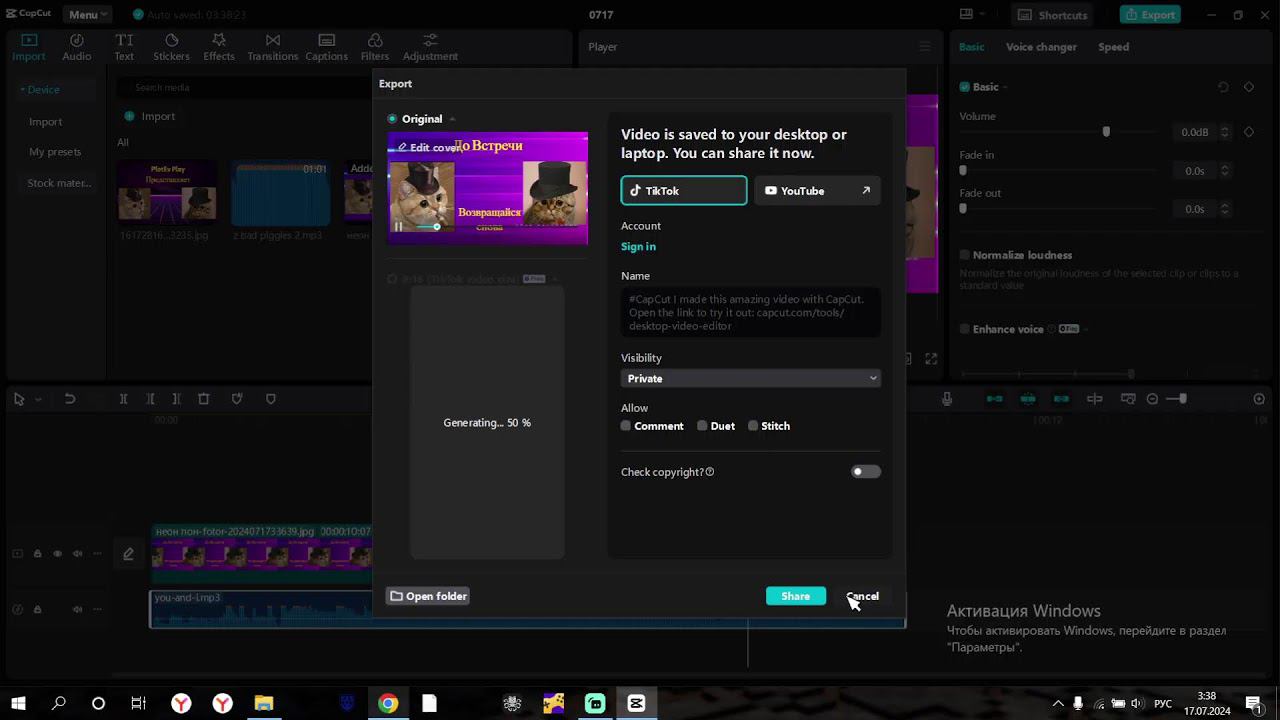Click the reset icon in Basic section
1280x720 pixels.
1223,87
